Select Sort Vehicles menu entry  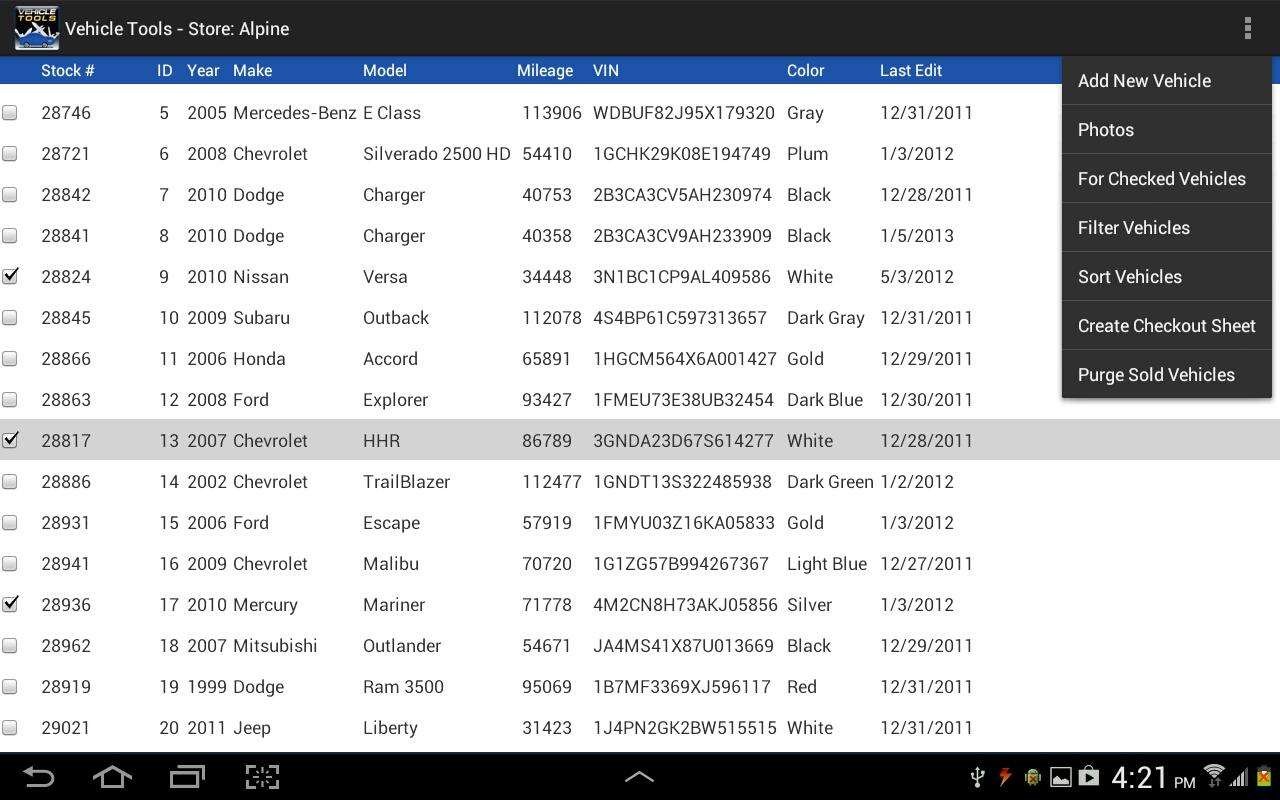point(1166,277)
